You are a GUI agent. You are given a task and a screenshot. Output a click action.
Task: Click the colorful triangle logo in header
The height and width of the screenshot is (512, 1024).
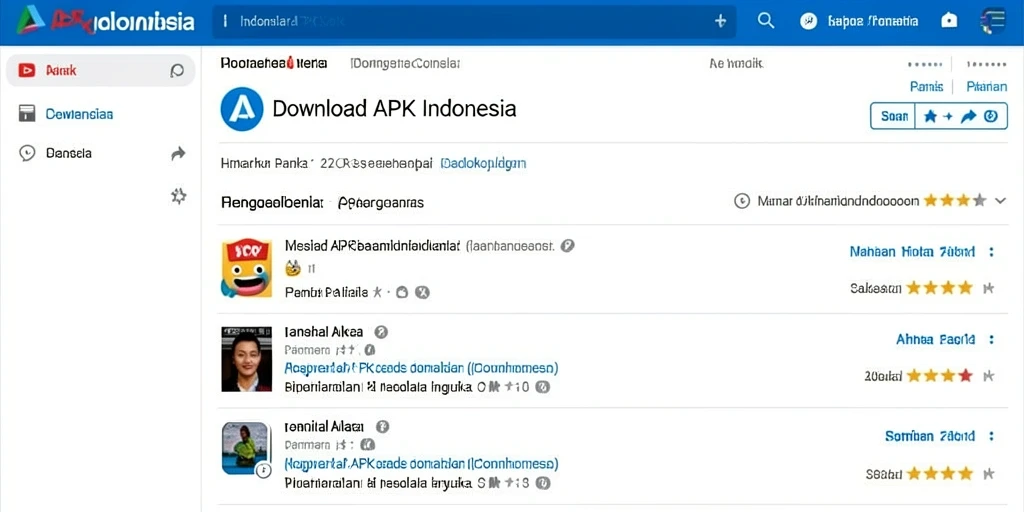(30, 20)
